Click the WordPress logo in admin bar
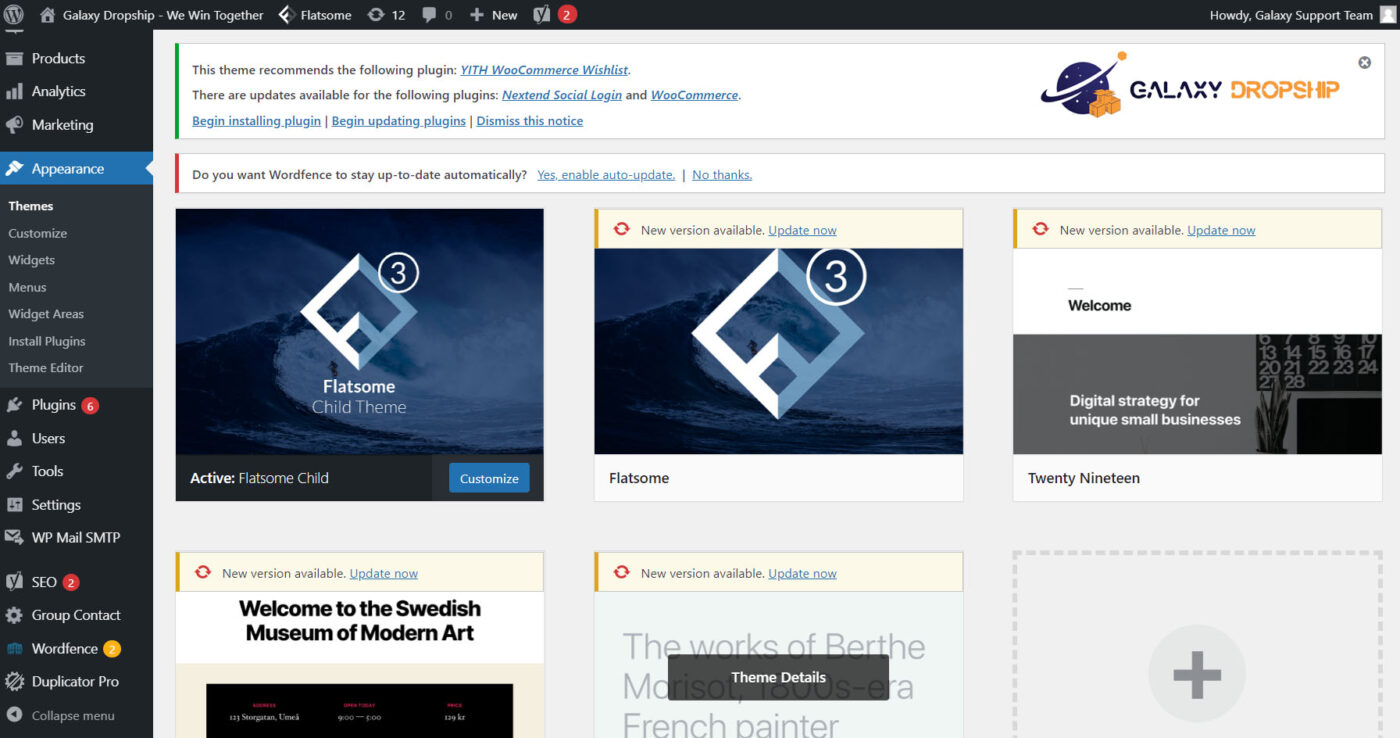 (x=14, y=15)
